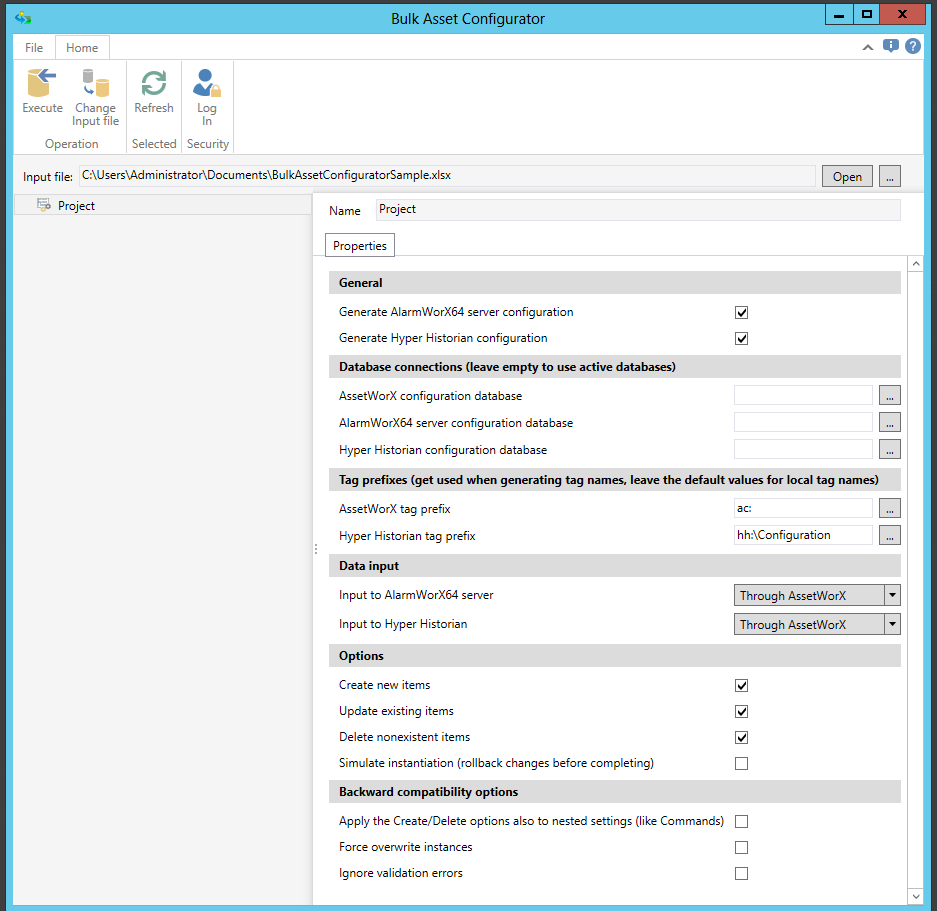Switch to the Properties tab
The height and width of the screenshot is (911, 937).
click(x=360, y=246)
